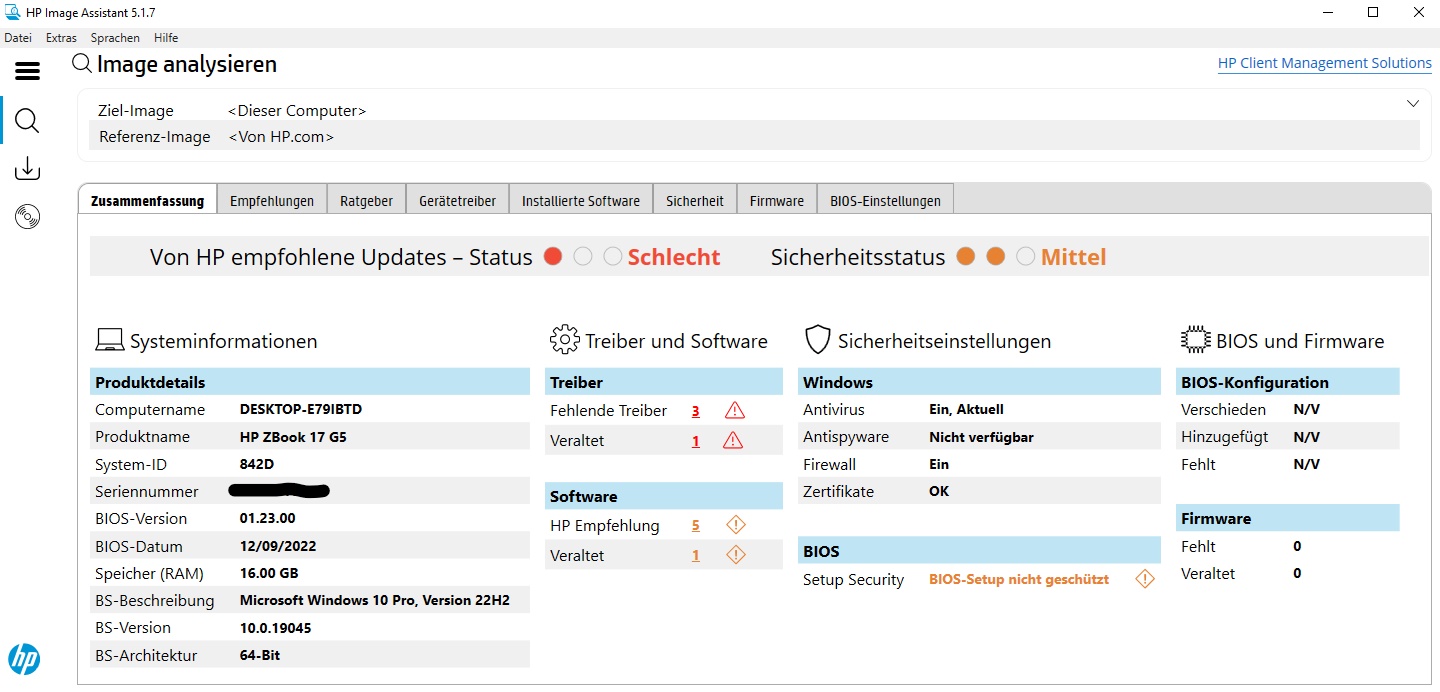Switch to the BIOS-Einstellungen tab

coord(885,200)
